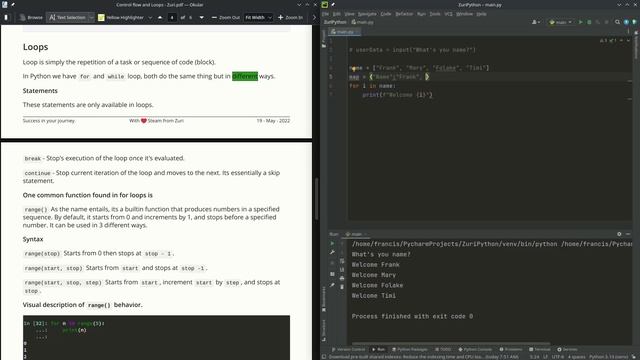Open the 'main' run configuration dropdown
The height and width of the screenshot is (360, 640).
point(561,22)
